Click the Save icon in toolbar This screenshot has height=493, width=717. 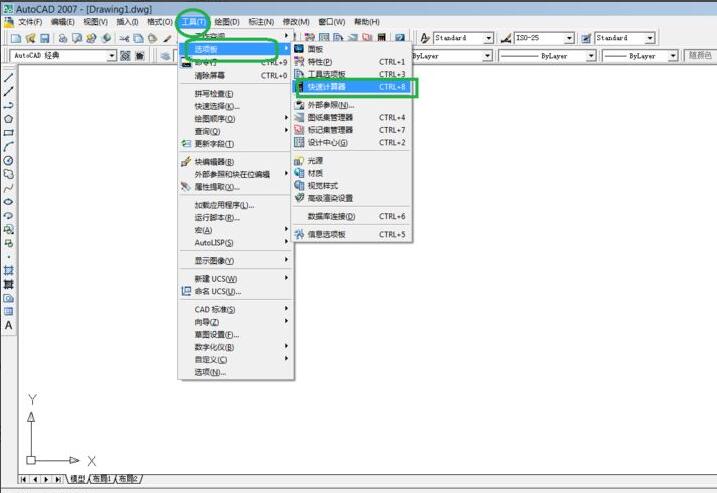[44, 38]
